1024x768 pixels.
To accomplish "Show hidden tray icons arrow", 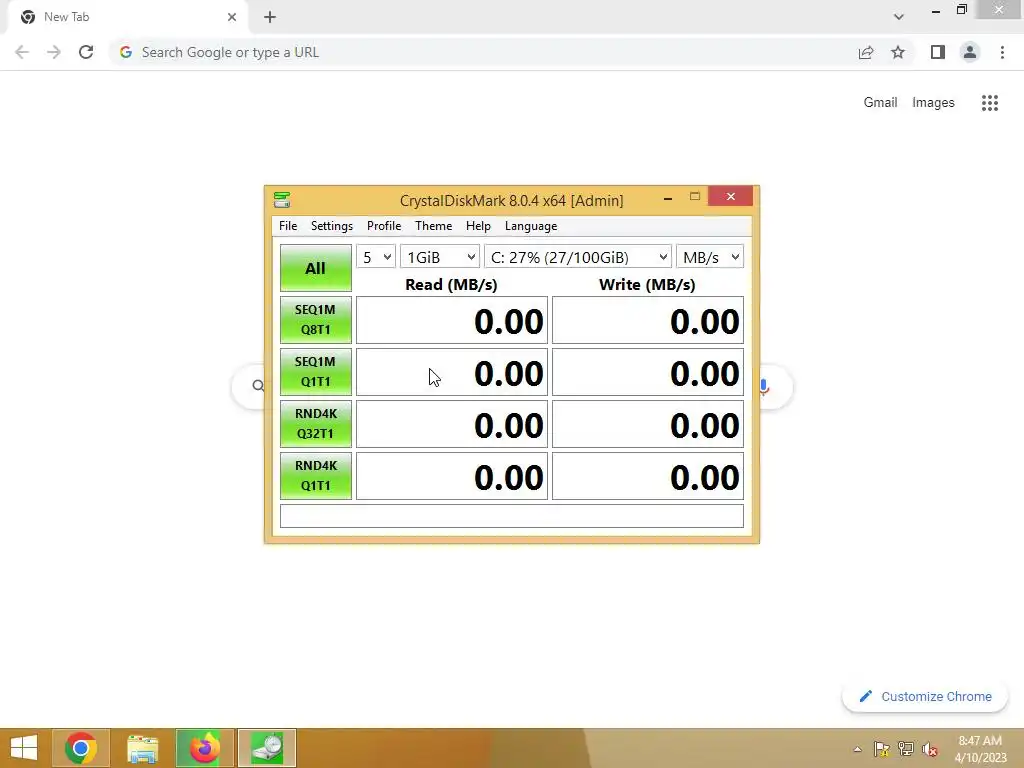I will (857, 749).
